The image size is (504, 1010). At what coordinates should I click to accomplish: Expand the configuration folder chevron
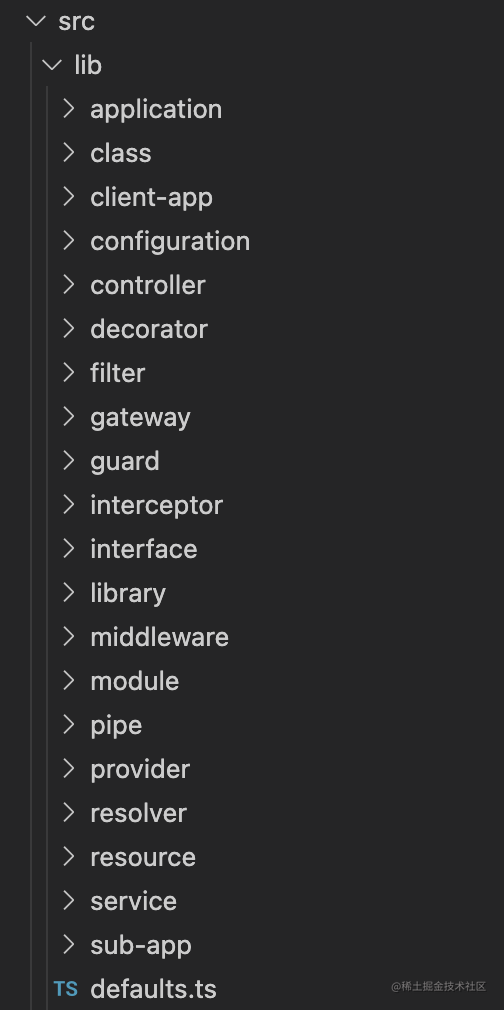coord(69,241)
